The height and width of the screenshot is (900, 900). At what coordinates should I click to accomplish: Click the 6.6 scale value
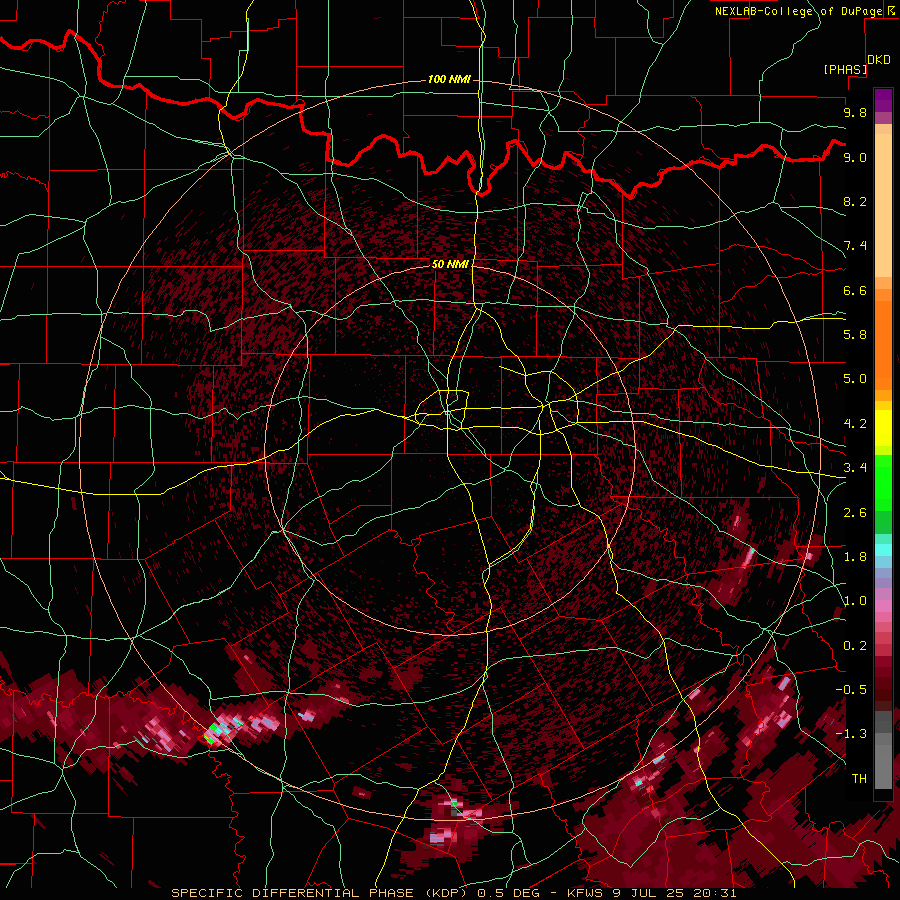(855, 290)
